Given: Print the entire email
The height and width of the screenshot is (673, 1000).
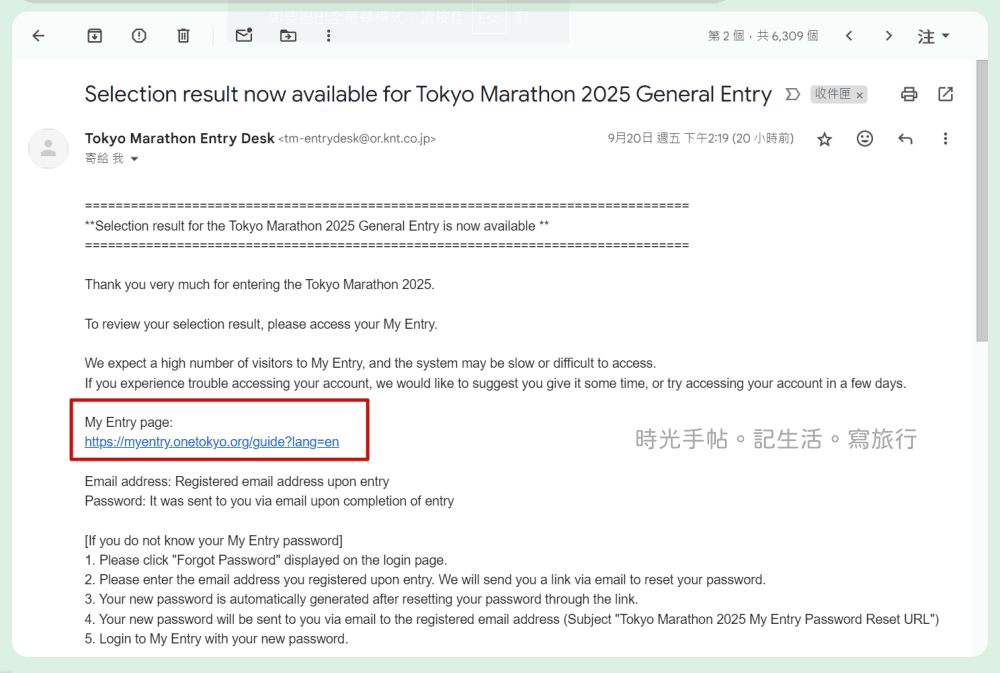Looking at the screenshot, I should pyautogui.click(x=909, y=94).
